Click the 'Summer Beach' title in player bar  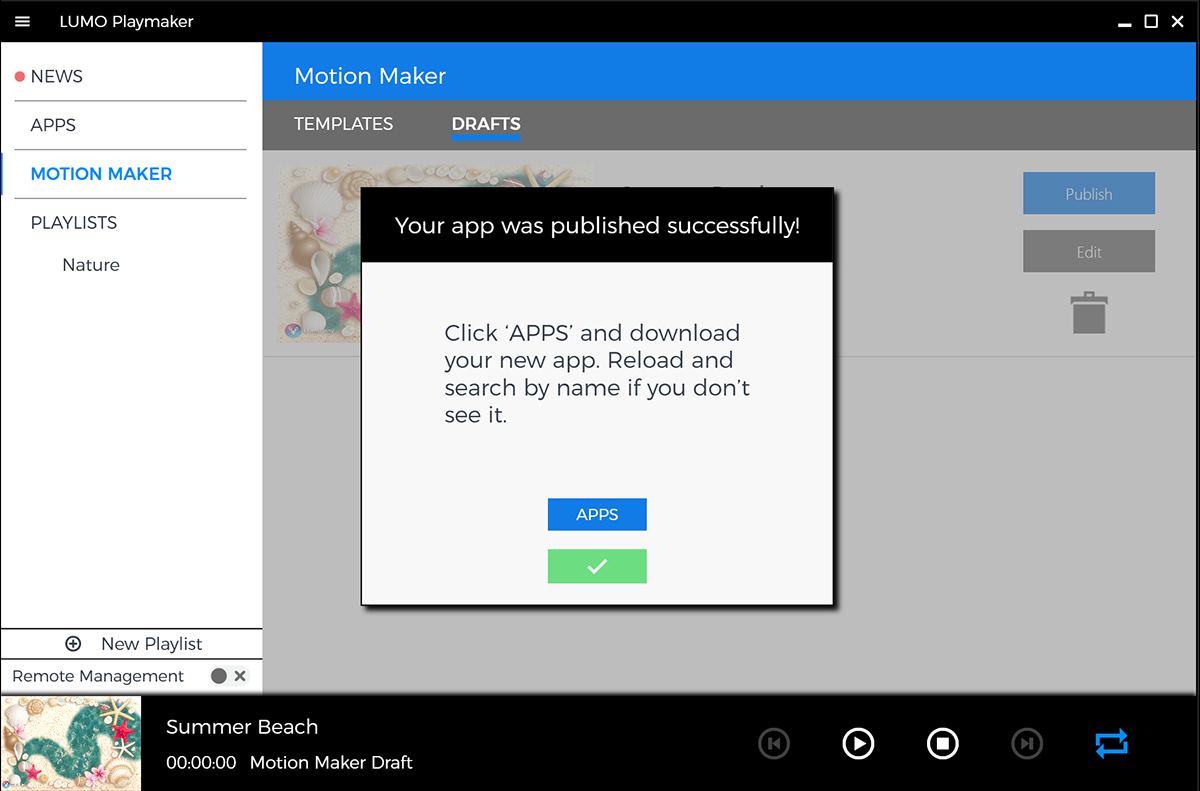tap(242, 727)
